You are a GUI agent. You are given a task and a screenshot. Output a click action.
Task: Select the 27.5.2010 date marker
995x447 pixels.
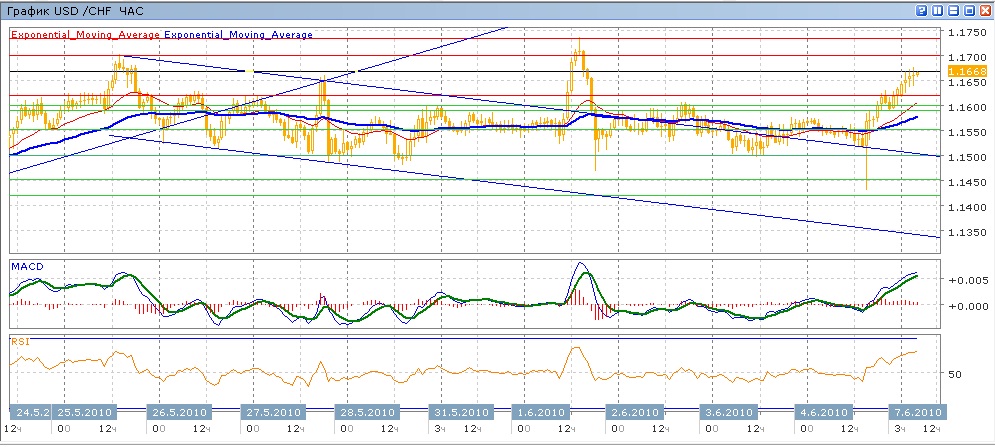pos(274,412)
